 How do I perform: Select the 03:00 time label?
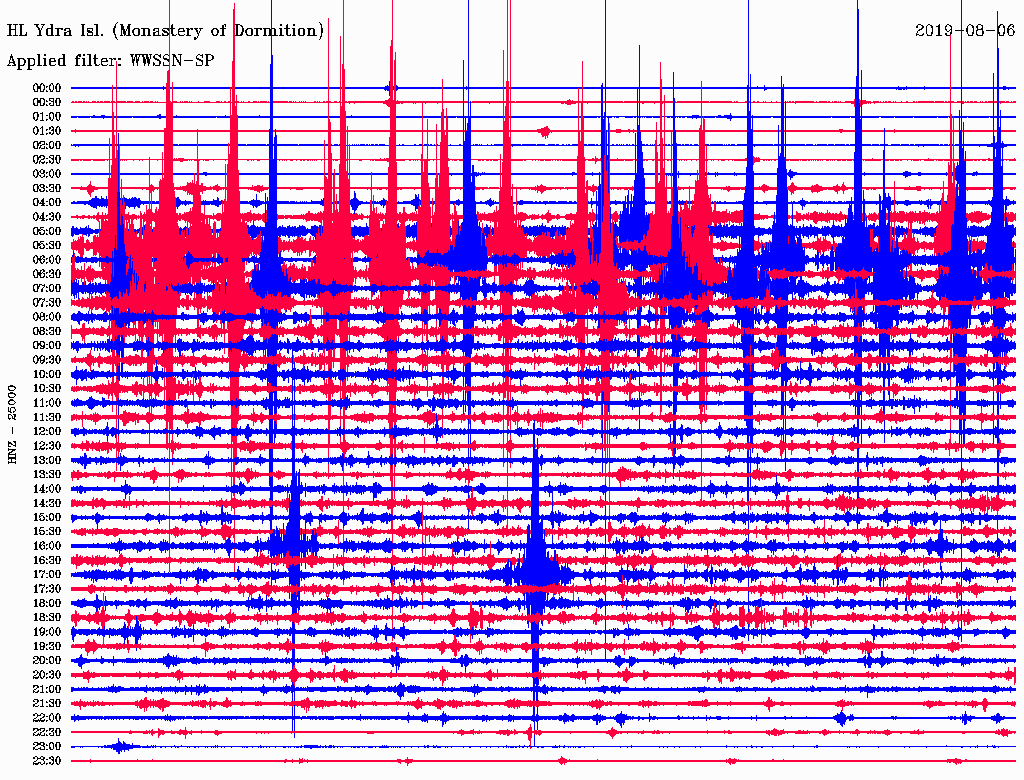(x=47, y=174)
